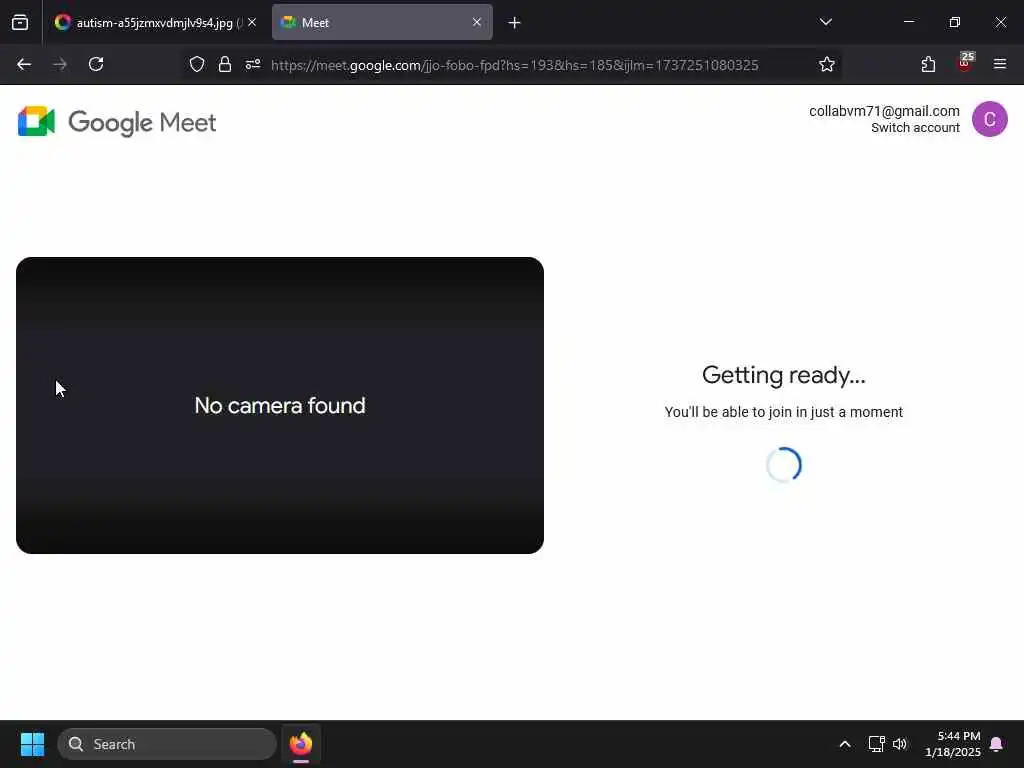The image size is (1024, 768).
Task: Click the Getting ready... heading
Action: pyautogui.click(x=784, y=375)
